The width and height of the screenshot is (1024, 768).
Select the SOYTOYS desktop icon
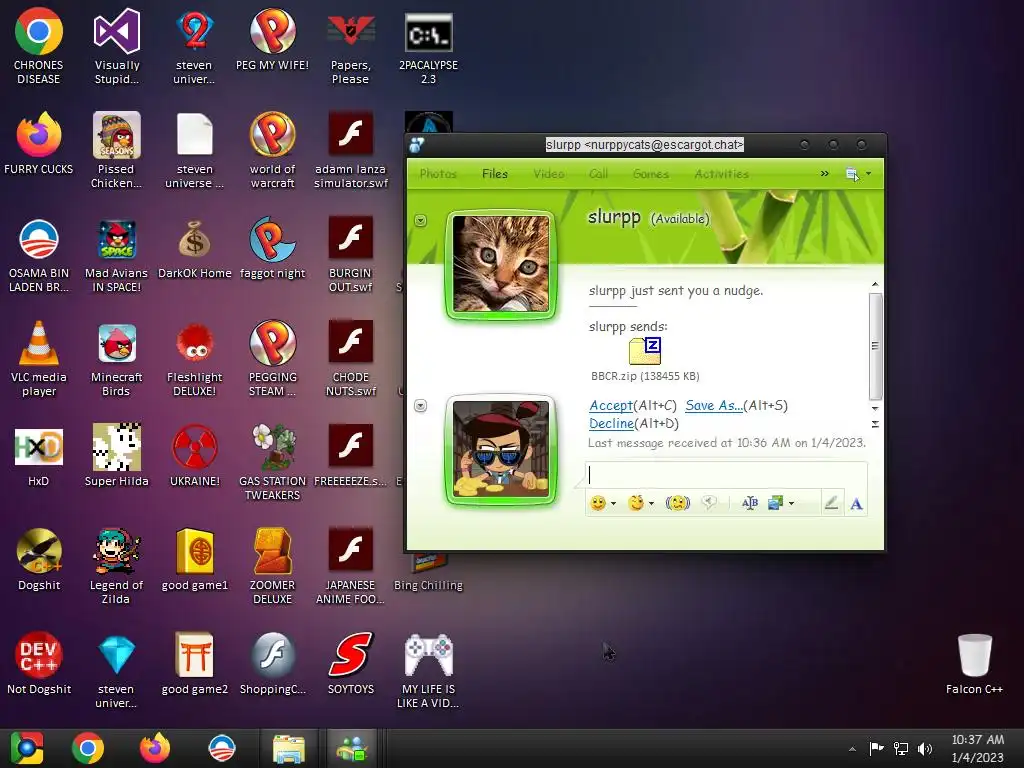click(351, 664)
